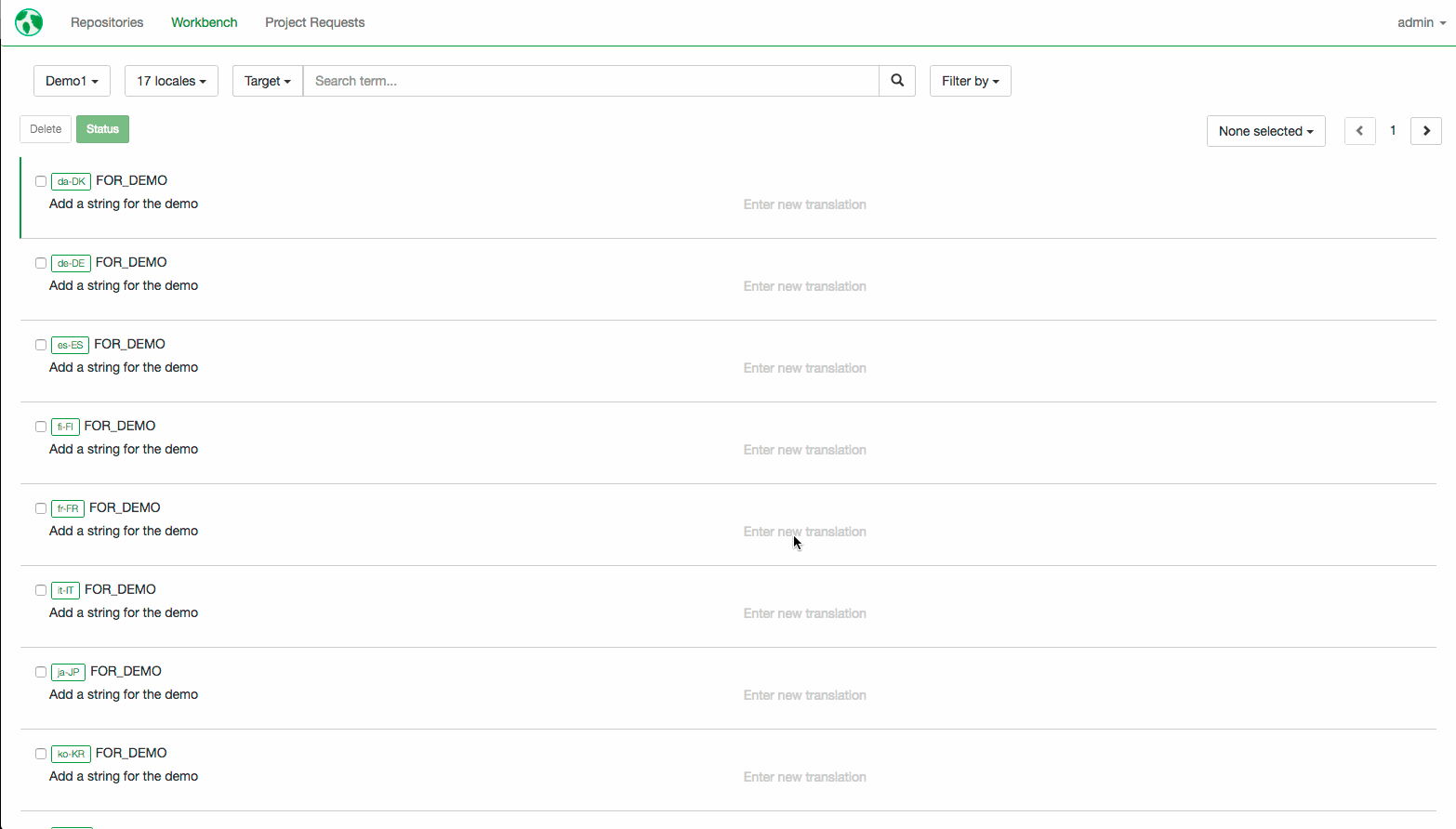Click the it-IT locale tag
The width and height of the screenshot is (1456, 829).
point(65,590)
